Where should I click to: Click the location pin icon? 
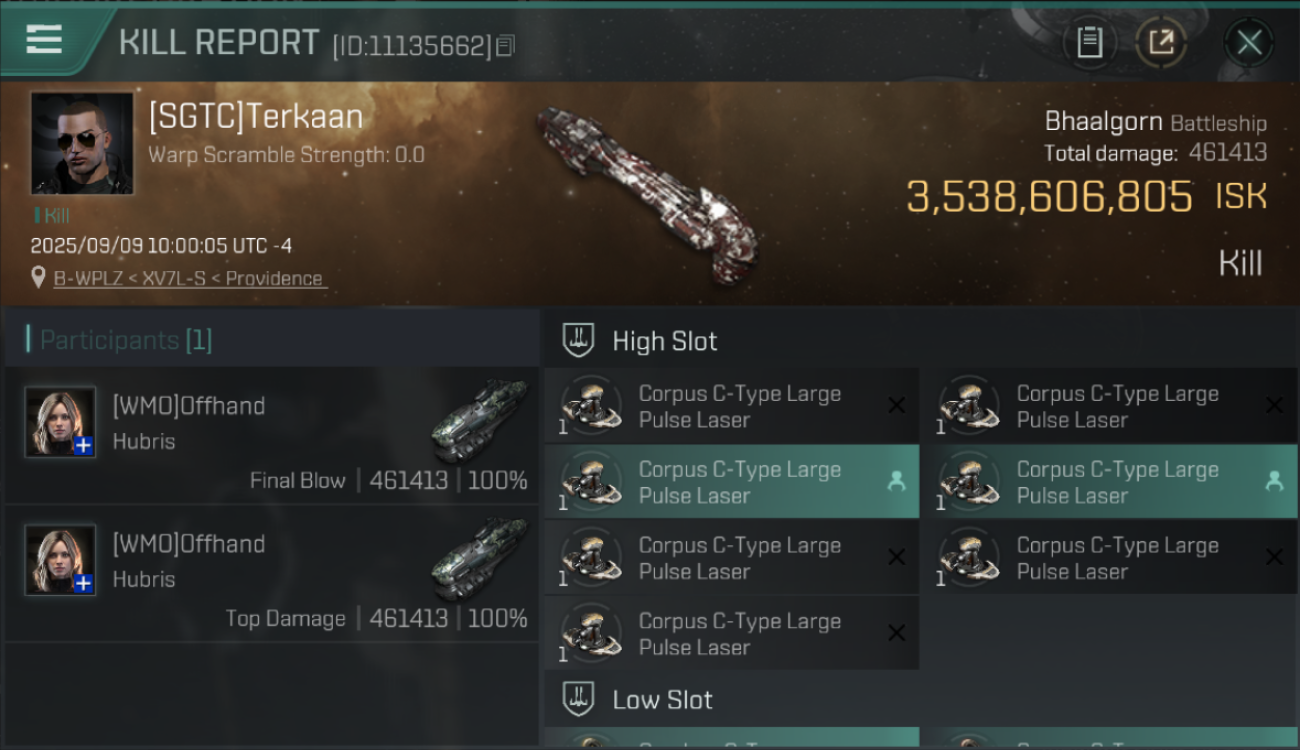coord(39,278)
